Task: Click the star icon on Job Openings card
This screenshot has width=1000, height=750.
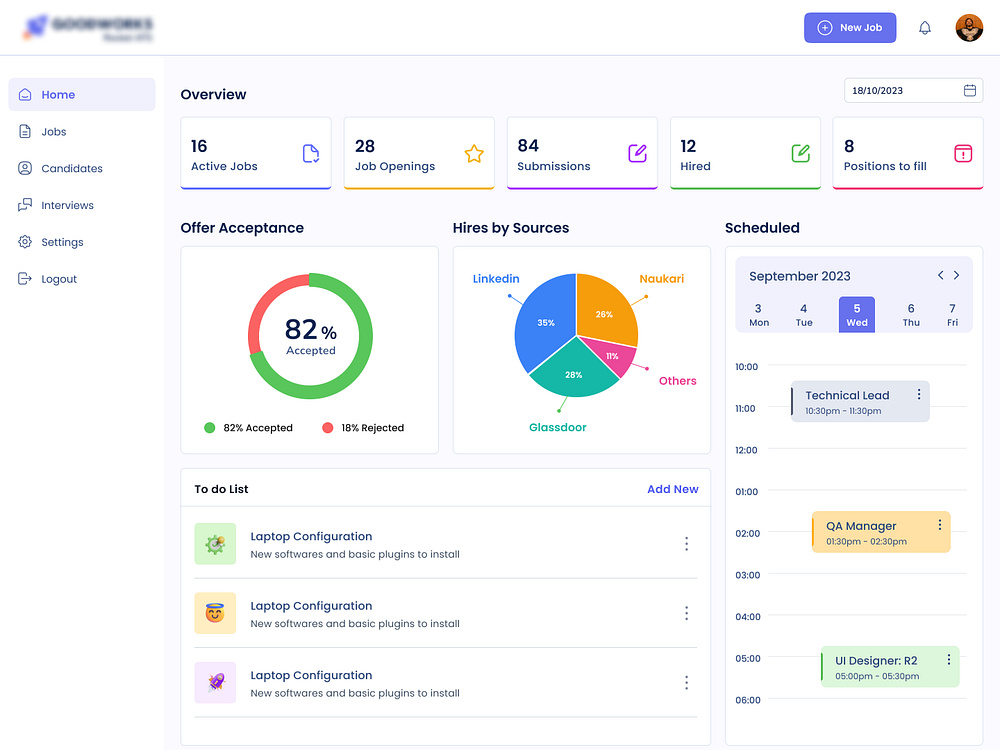Action: [473, 155]
